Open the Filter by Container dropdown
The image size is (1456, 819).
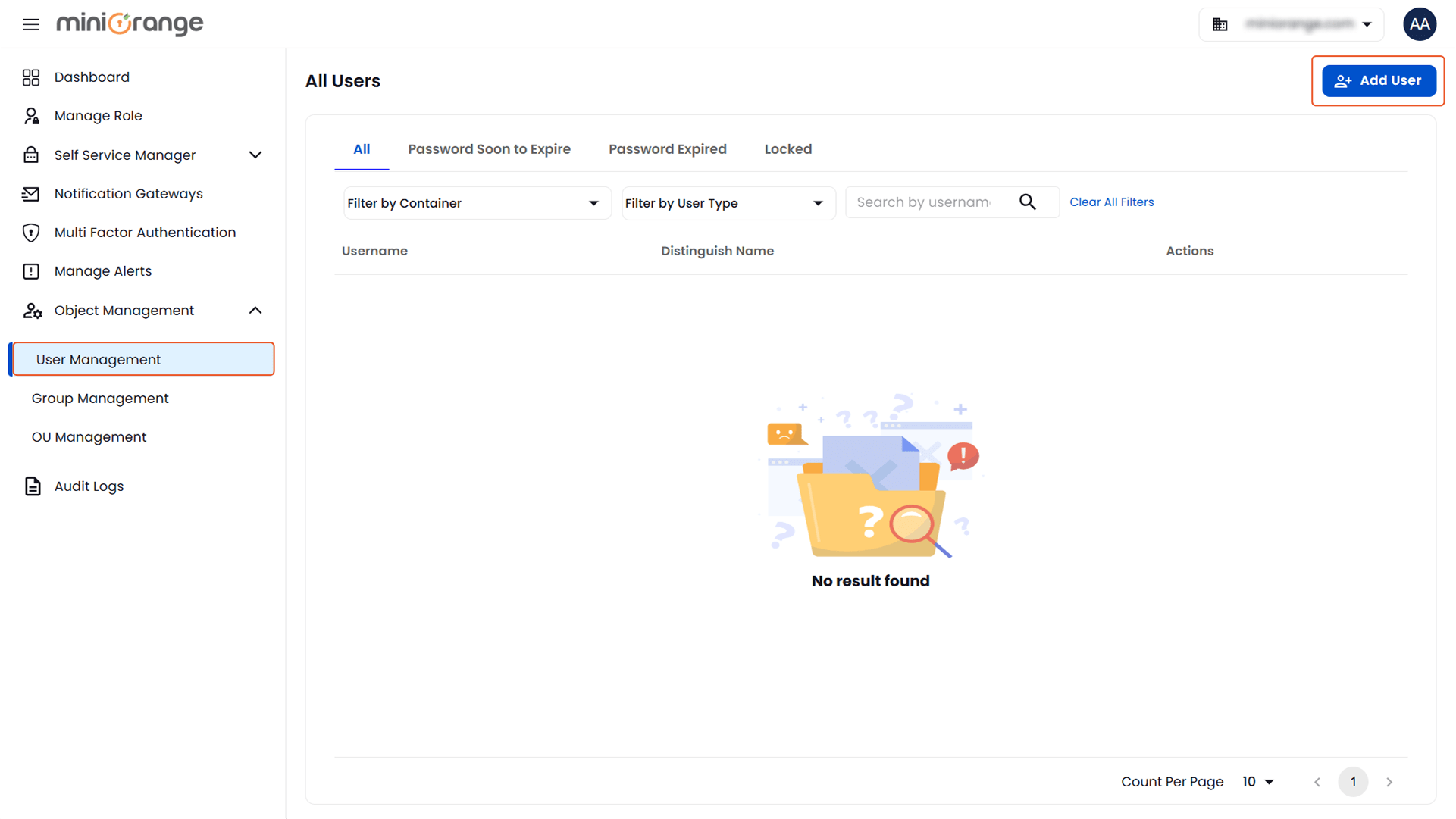click(x=476, y=202)
